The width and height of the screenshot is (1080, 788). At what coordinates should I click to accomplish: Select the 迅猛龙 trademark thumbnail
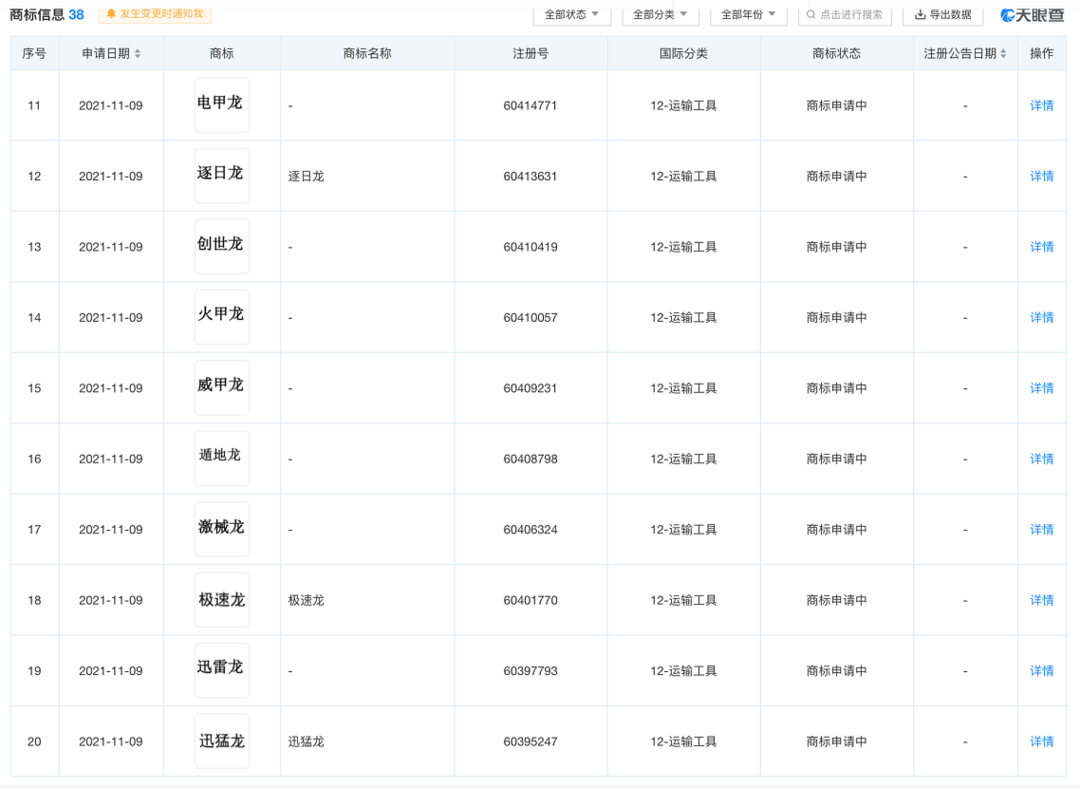click(x=221, y=741)
